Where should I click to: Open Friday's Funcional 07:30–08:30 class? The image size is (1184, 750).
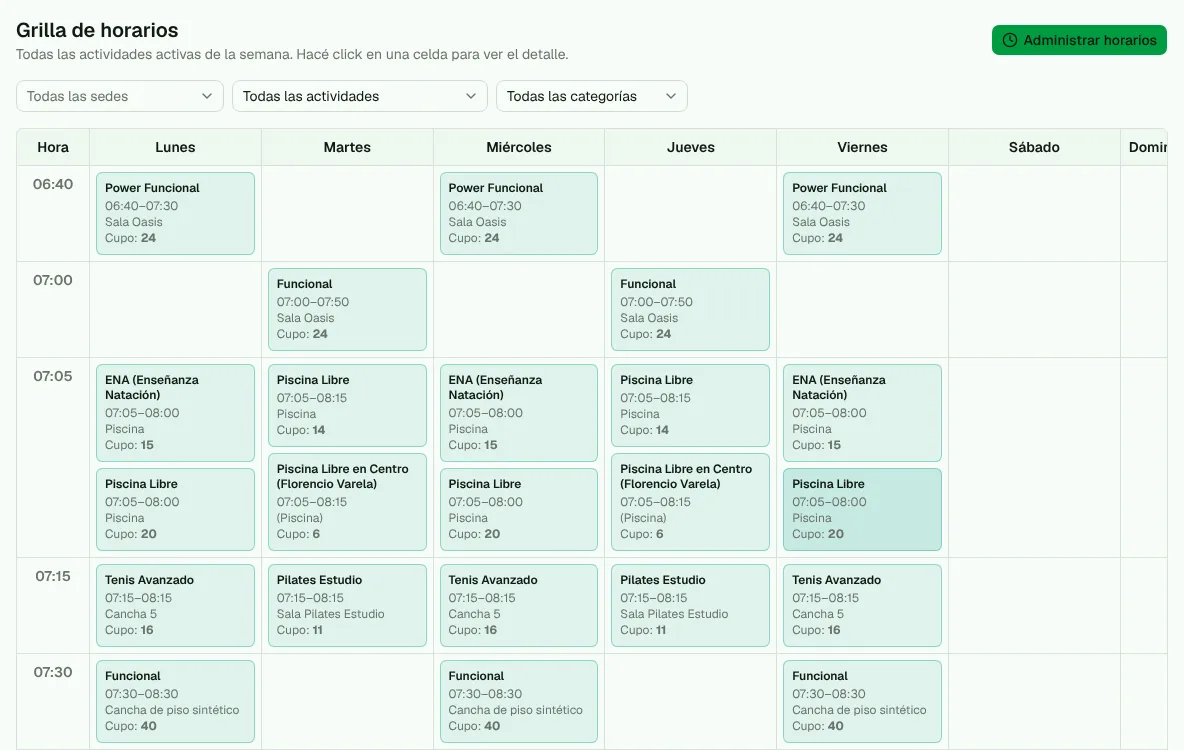tap(862, 702)
